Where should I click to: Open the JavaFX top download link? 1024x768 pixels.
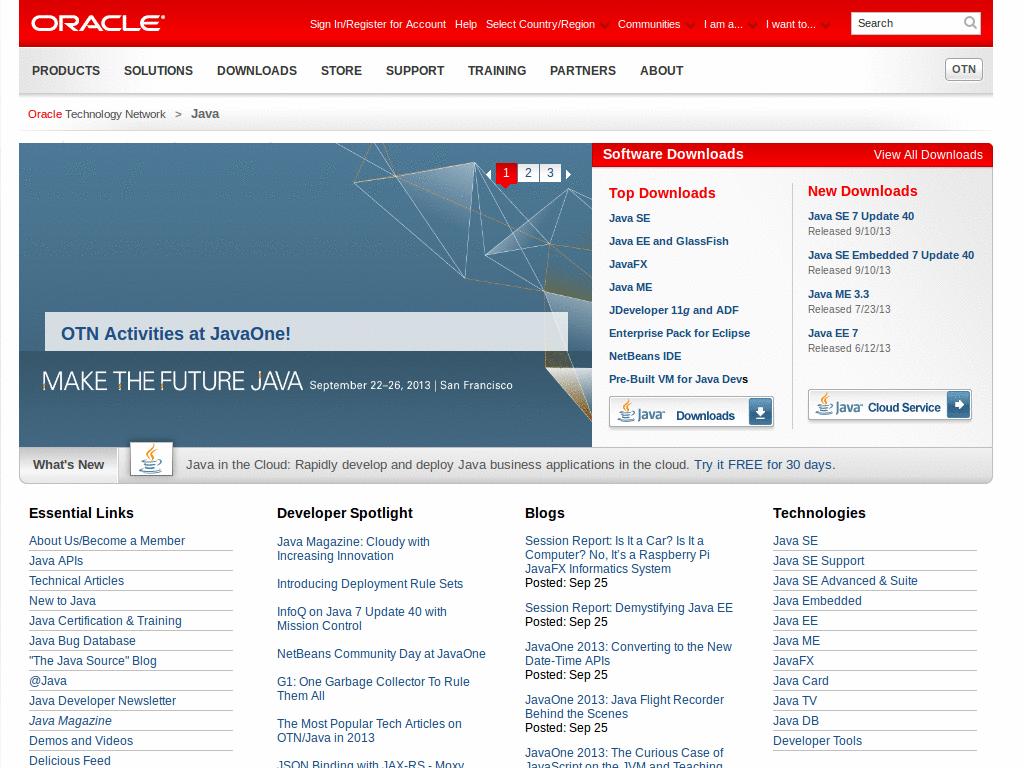[628, 264]
